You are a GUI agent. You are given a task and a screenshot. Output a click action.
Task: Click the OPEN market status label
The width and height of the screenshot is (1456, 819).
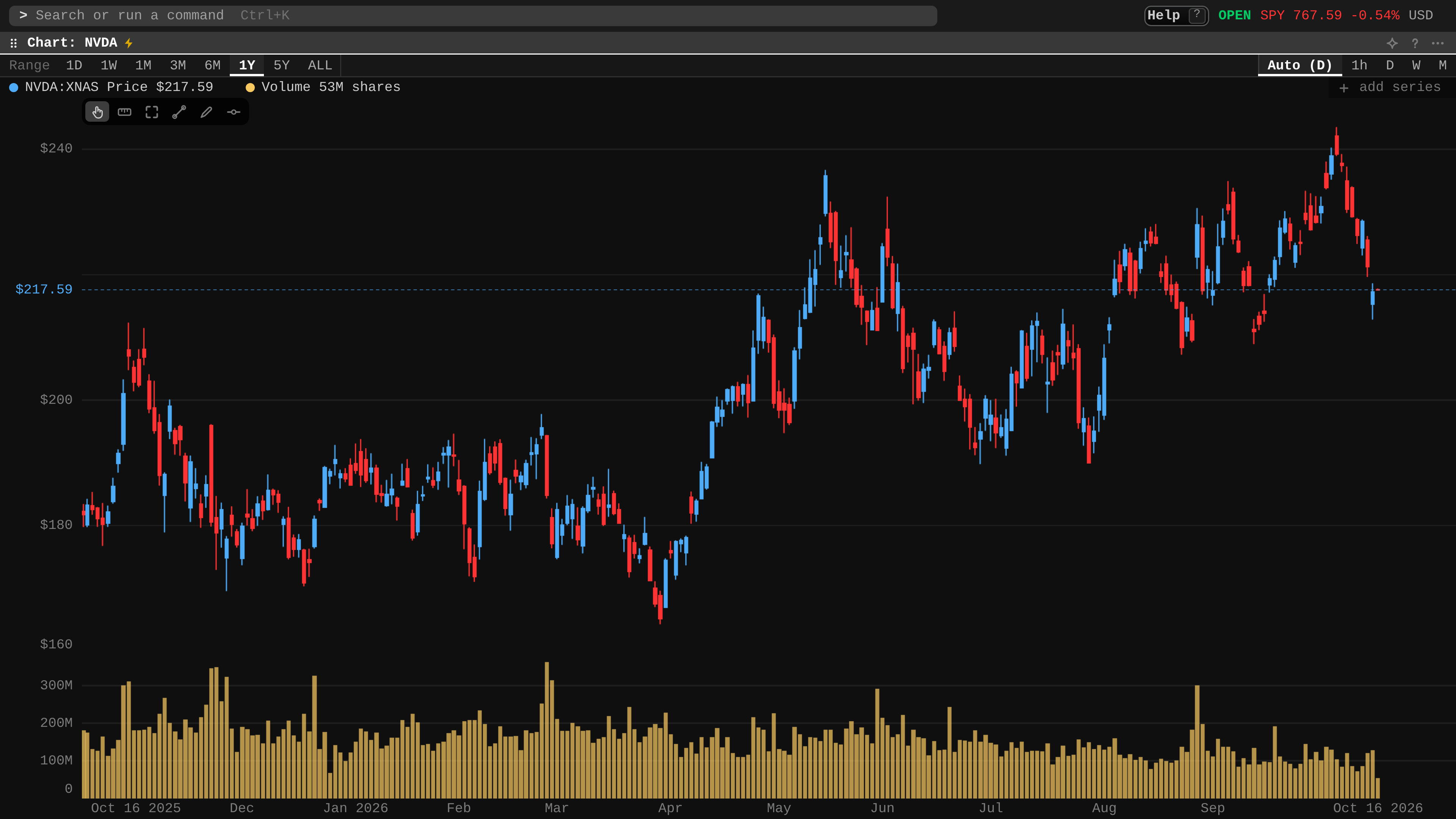click(1235, 15)
